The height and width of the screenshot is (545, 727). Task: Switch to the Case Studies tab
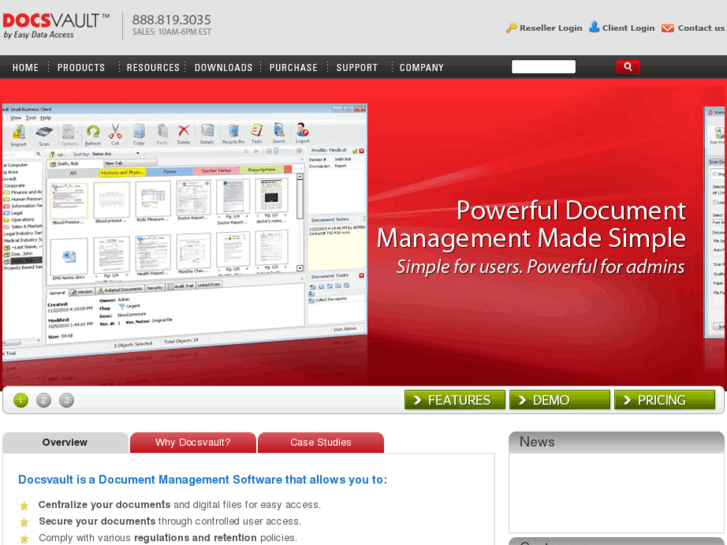click(321, 442)
